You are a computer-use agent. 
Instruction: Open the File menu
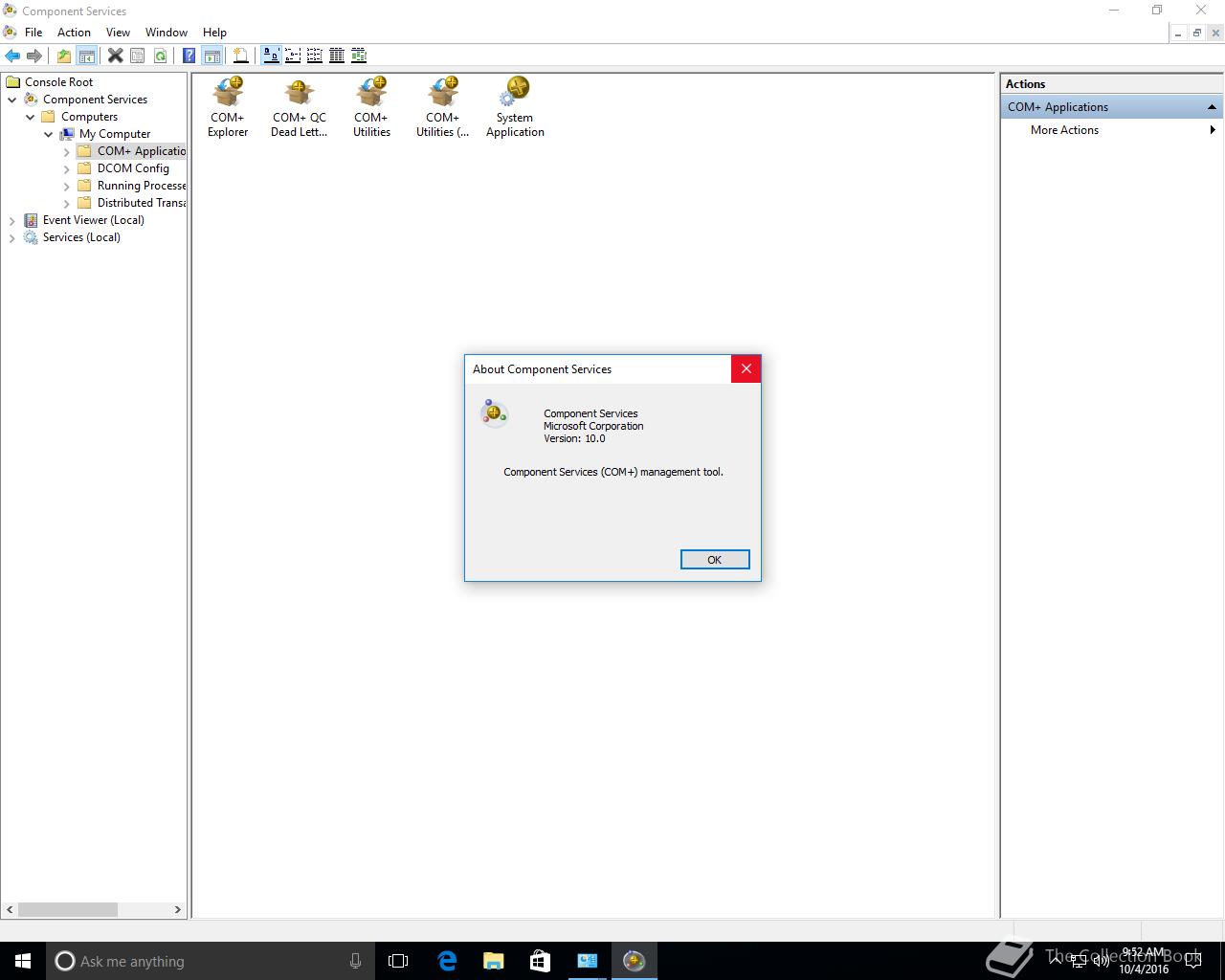33,33
